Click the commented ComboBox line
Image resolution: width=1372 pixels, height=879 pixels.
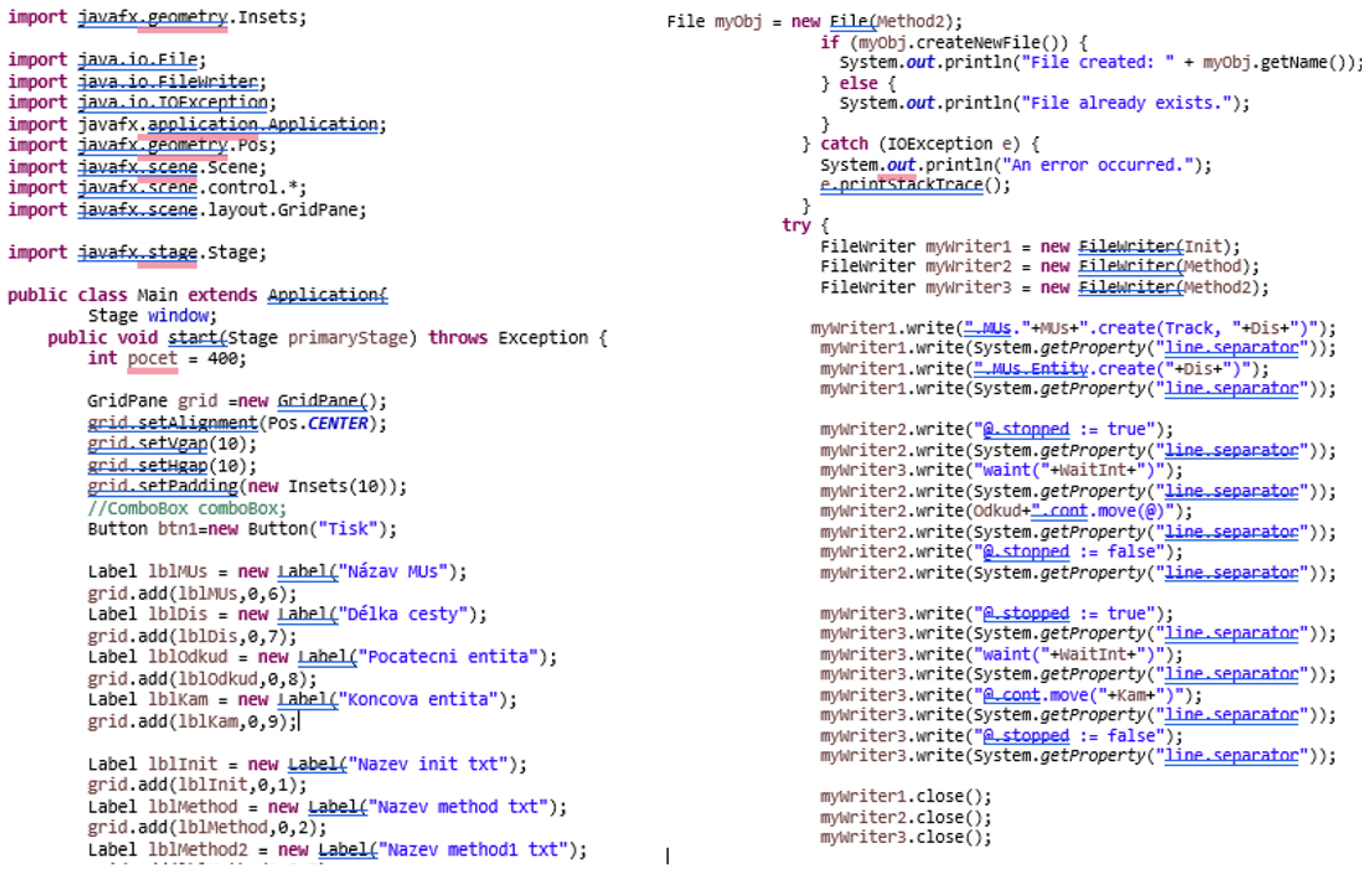click(x=187, y=508)
